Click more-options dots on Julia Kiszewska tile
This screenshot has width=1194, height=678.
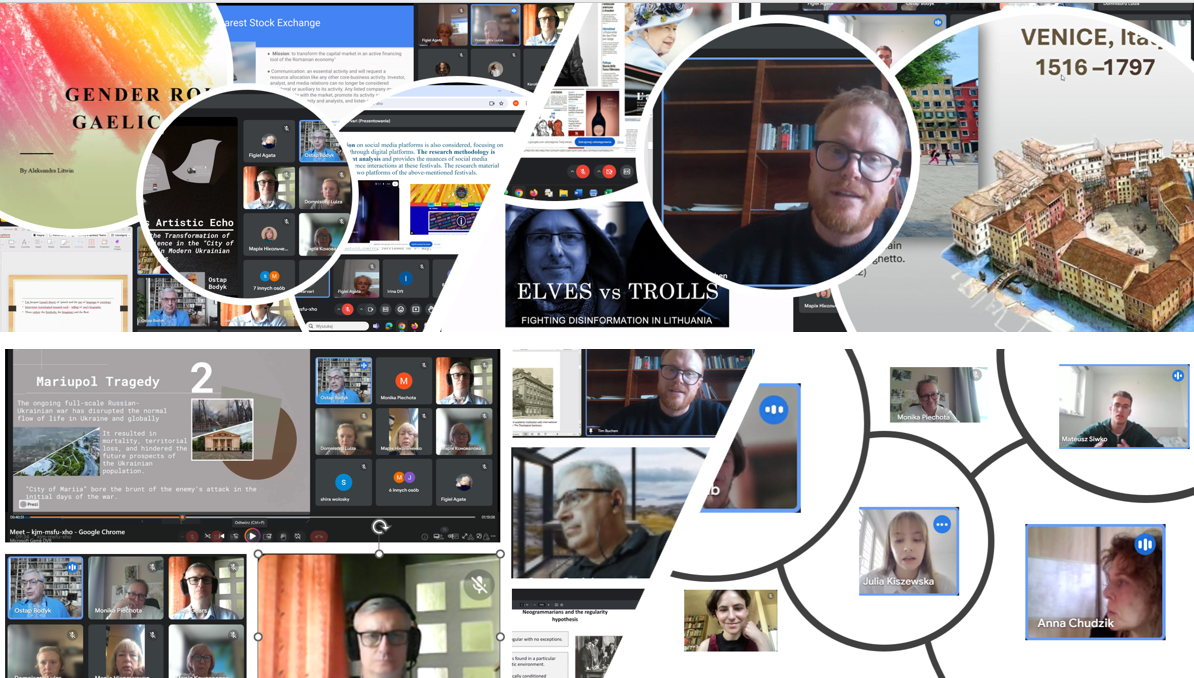(x=942, y=525)
